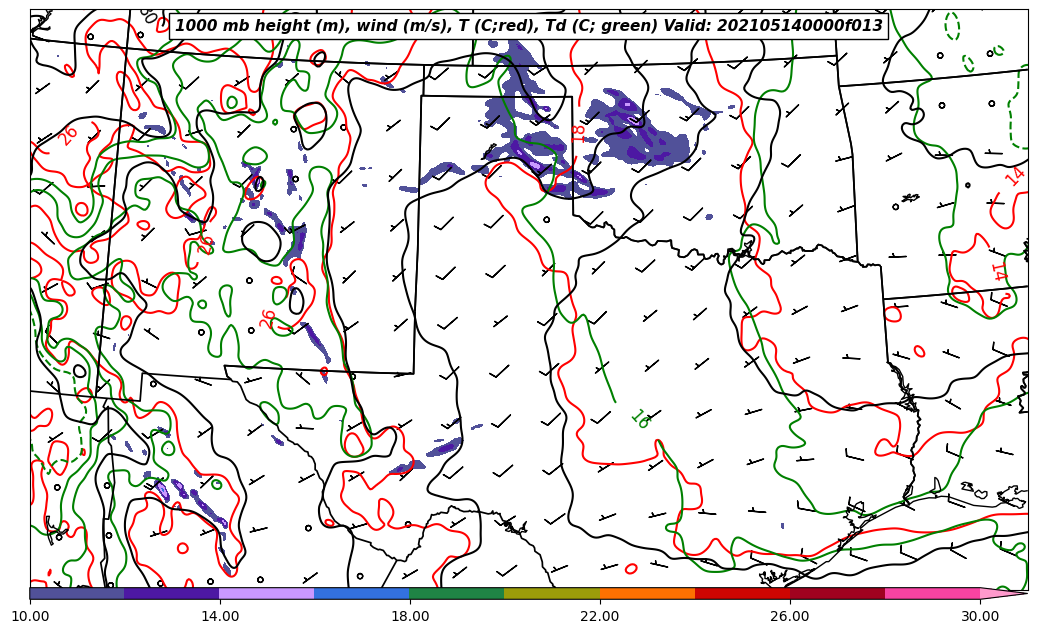Pick the olive colorbar segment at 20–22
The image size is (1037, 633).
552,593
